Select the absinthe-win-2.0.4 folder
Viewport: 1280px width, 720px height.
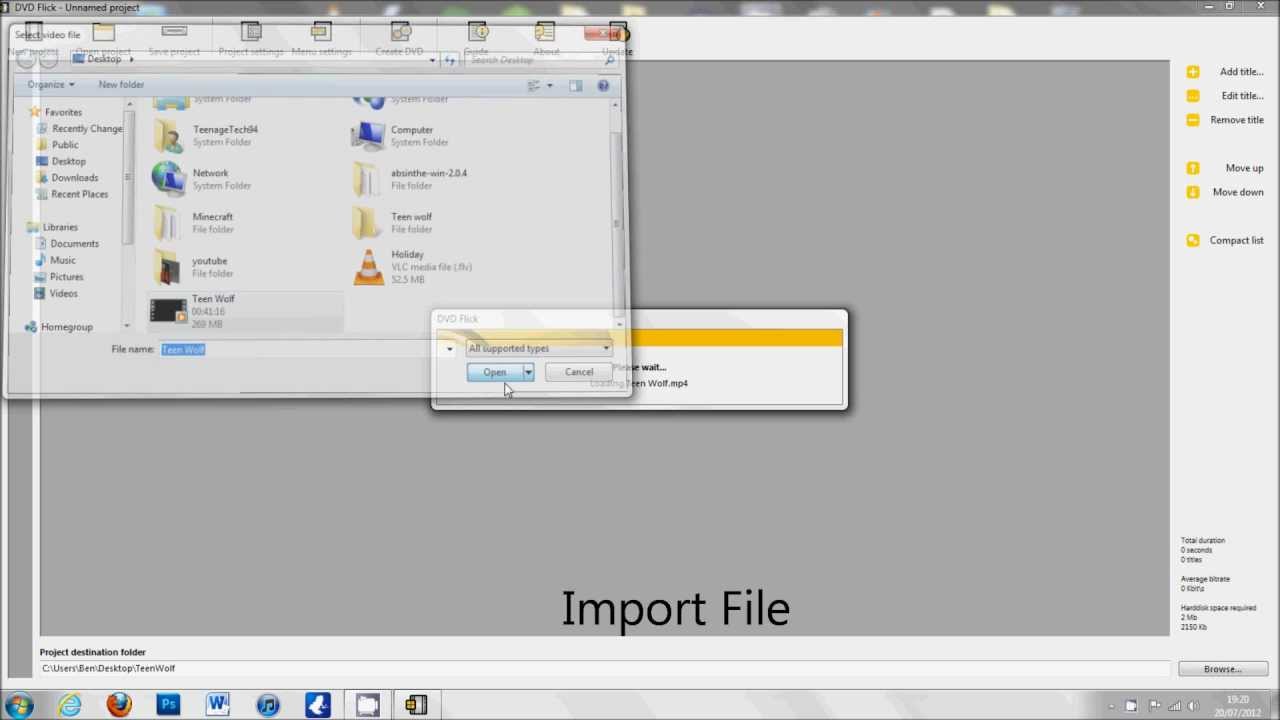click(410, 179)
